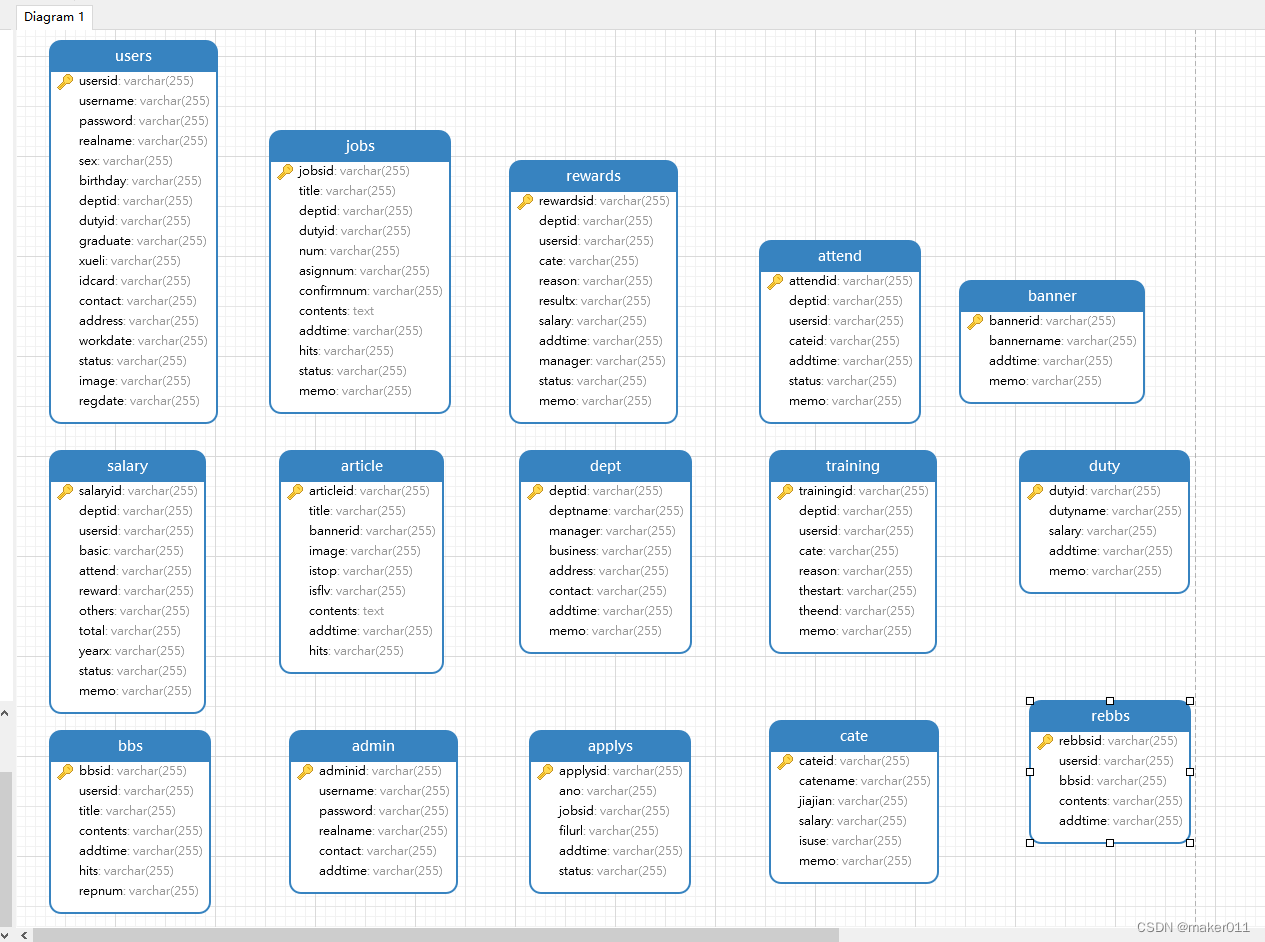
Task: Click the key icon beside bannerid
Action: click(x=975, y=321)
